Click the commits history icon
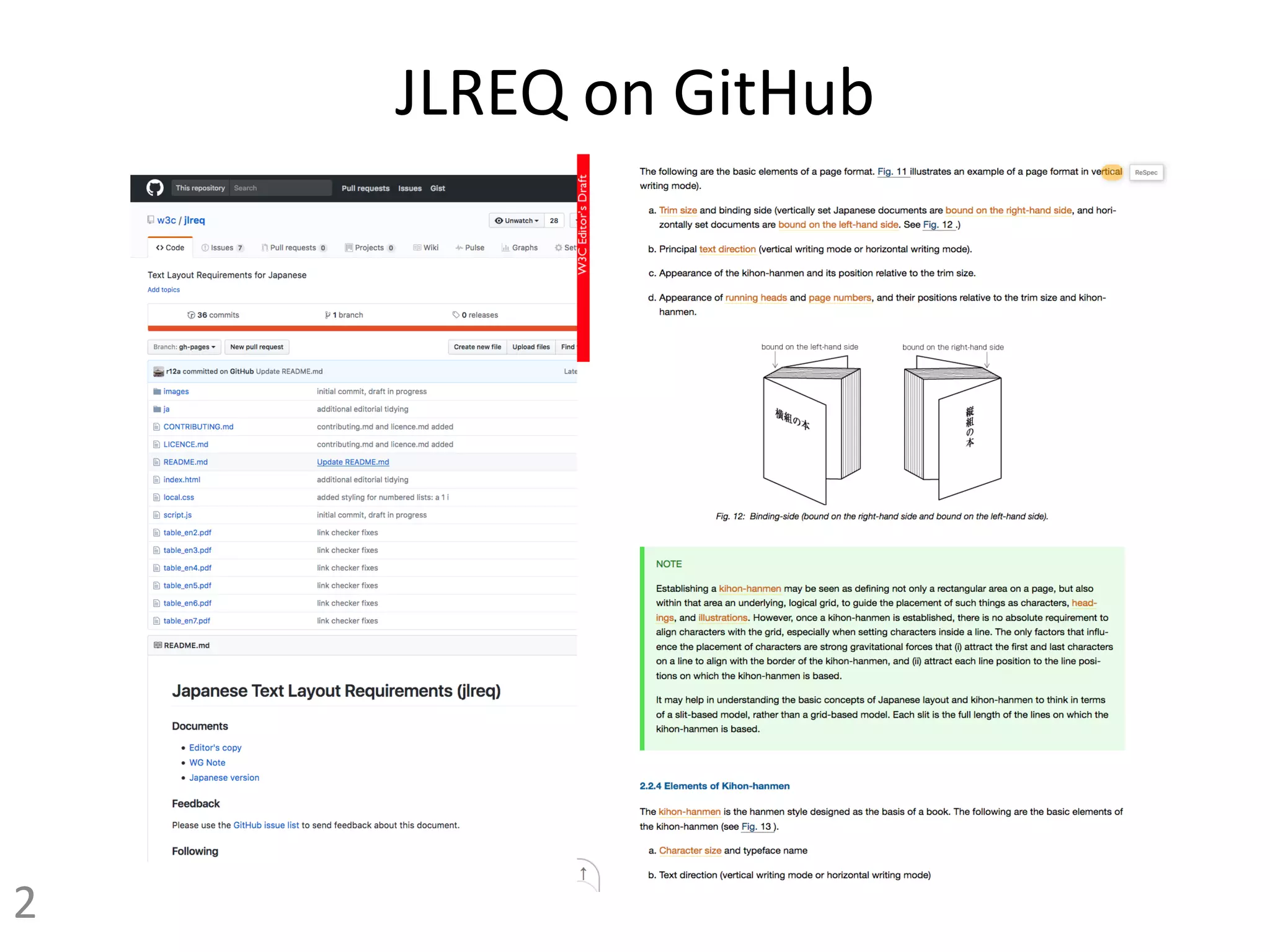Image resolution: width=1270 pixels, height=952 pixels. coord(191,315)
